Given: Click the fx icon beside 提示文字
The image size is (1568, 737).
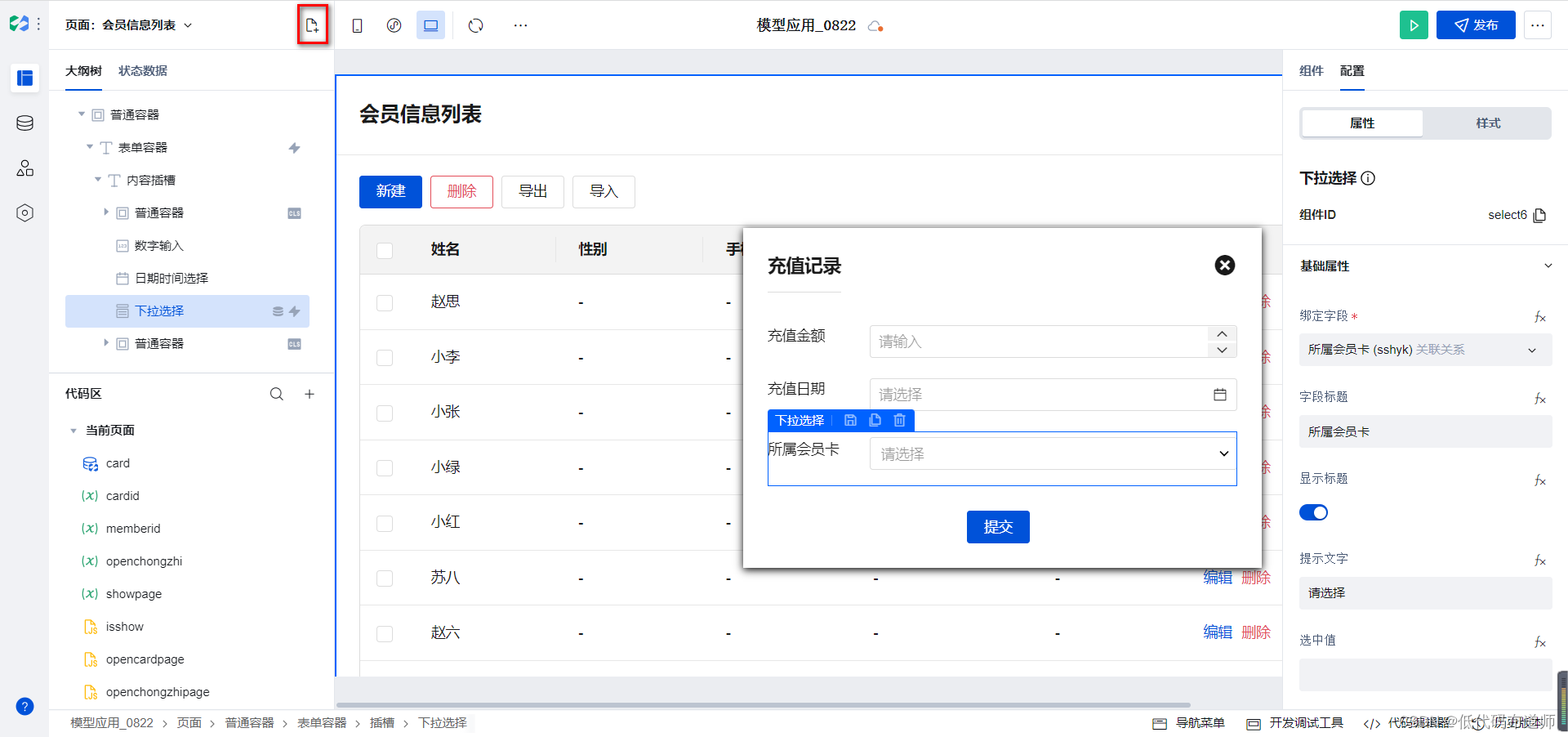Looking at the screenshot, I should pyautogui.click(x=1540, y=560).
